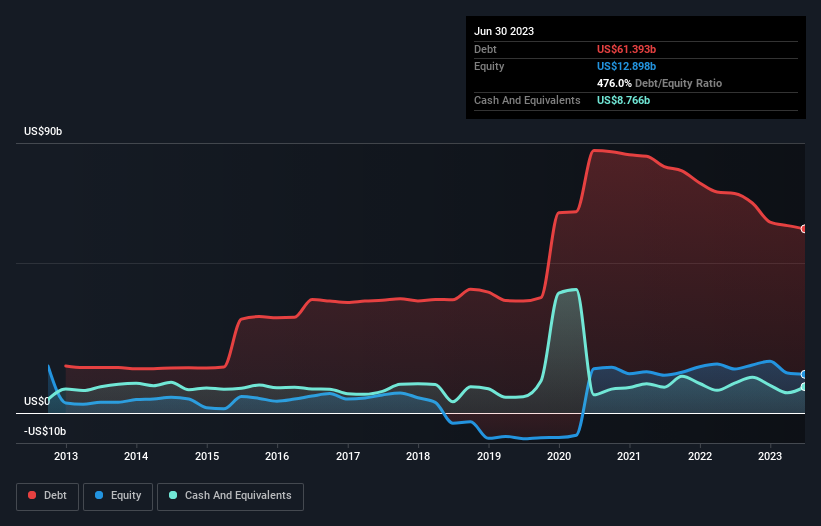
Task: Click the teal Cash end-of-line marker
Action: (x=804, y=387)
